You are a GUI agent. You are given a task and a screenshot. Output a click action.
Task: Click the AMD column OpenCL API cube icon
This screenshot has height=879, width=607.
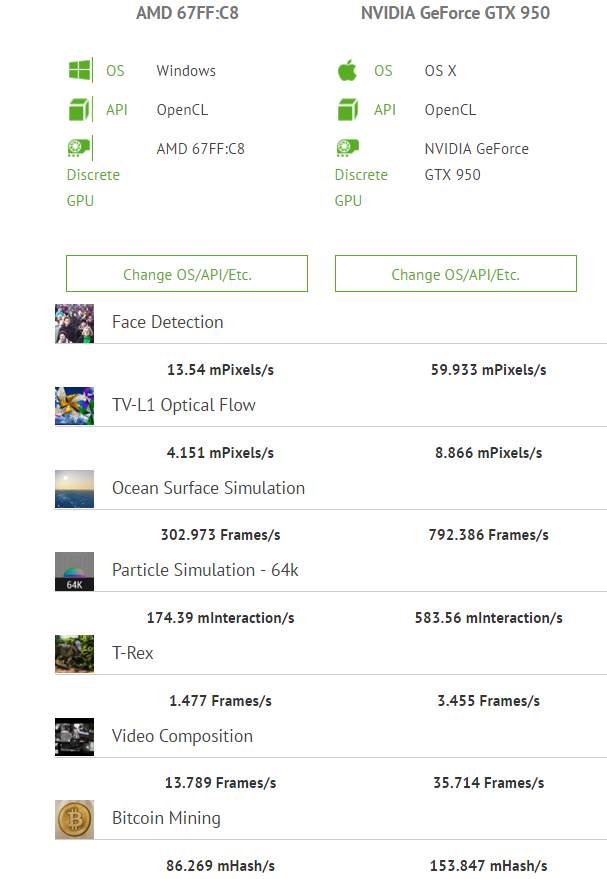point(80,110)
